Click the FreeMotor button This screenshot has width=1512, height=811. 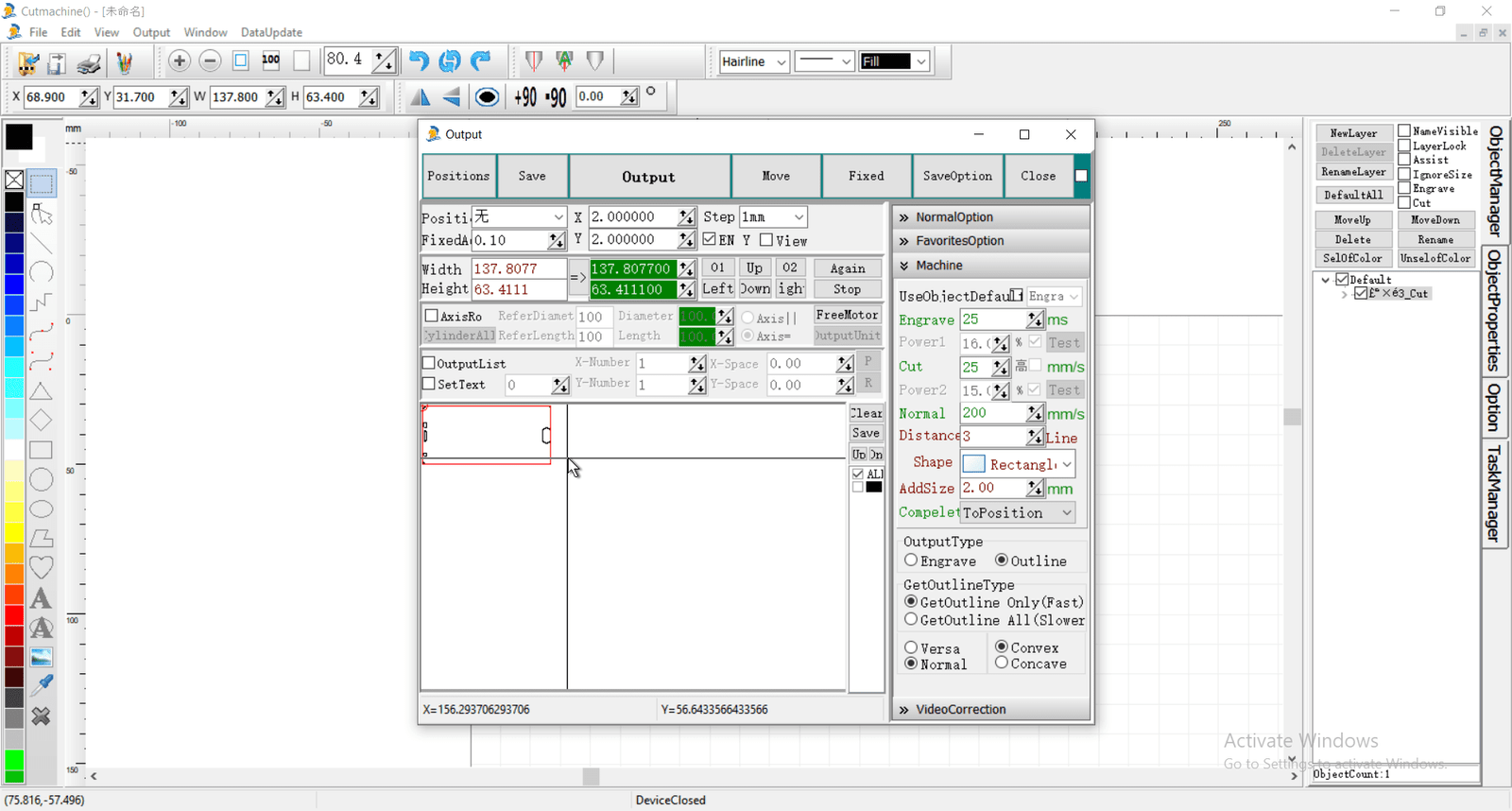847,315
